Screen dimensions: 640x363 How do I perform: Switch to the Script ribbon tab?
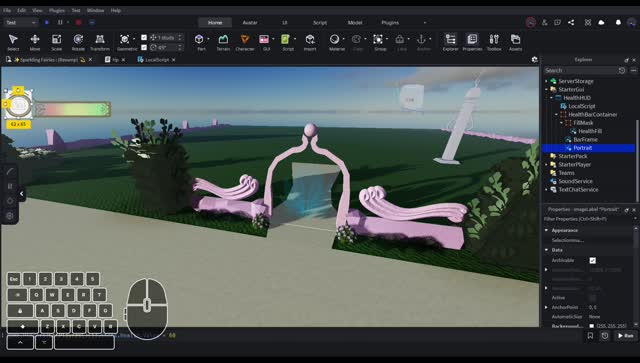pyautogui.click(x=320, y=22)
